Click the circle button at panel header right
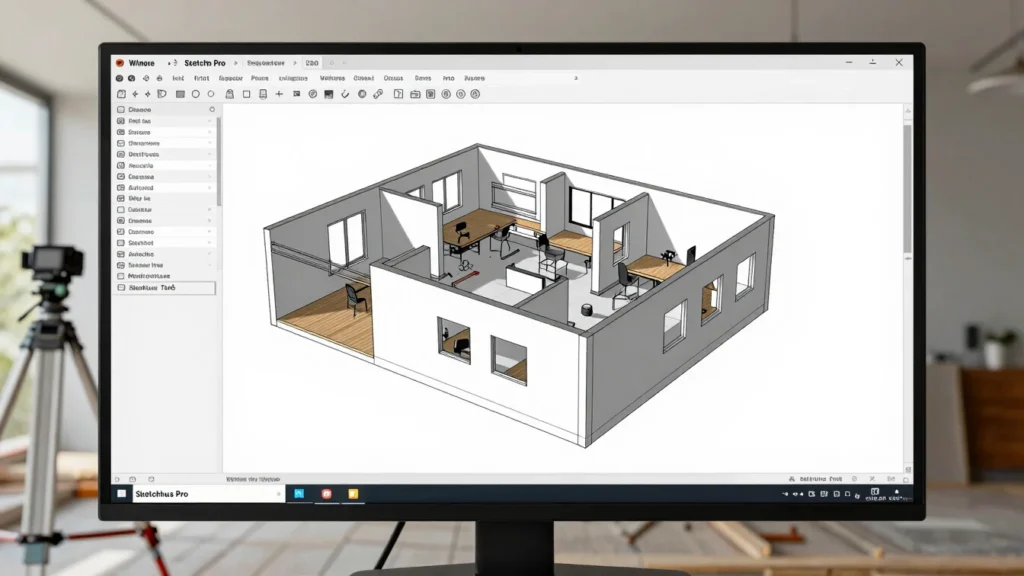 212,110
